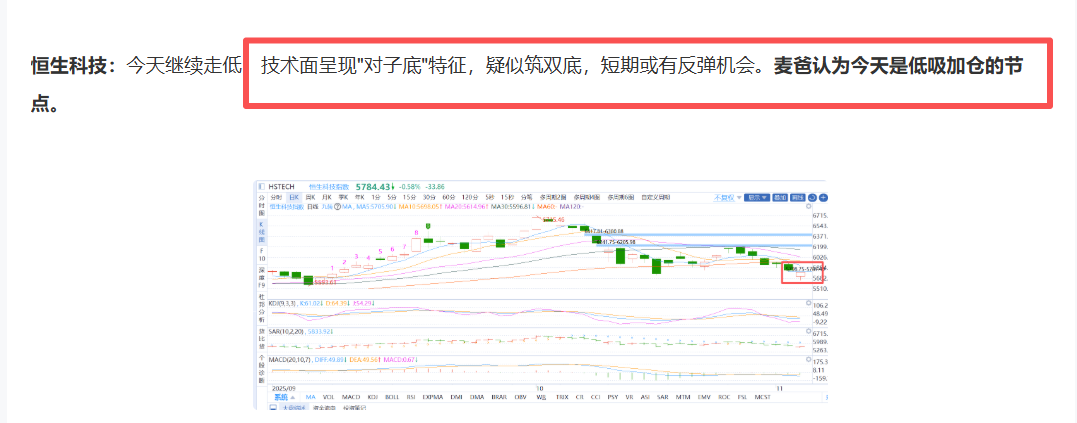
Task: Select the BRAR indicator tab
Action: [x=499, y=398]
